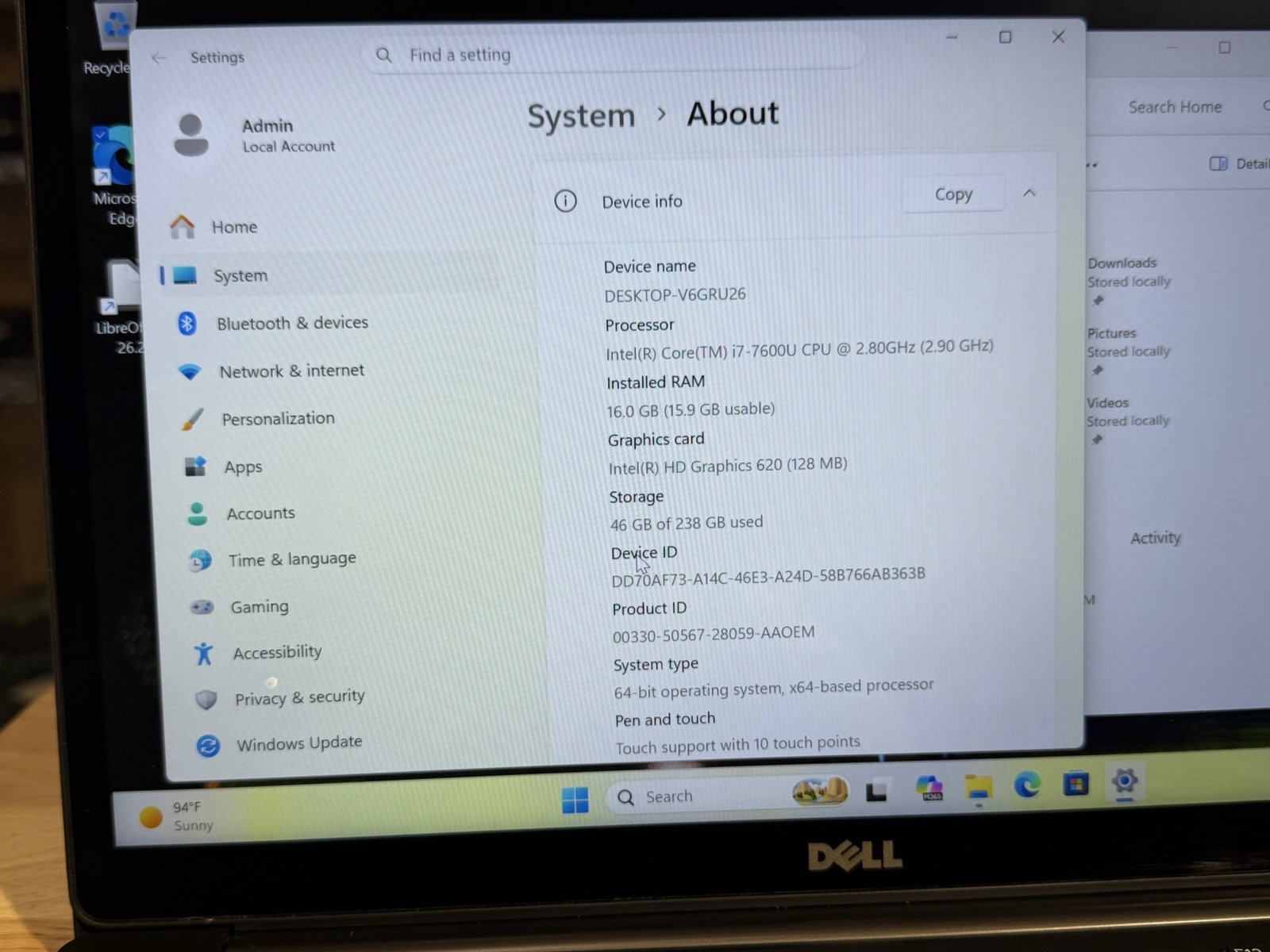The width and height of the screenshot is (1270, 952).
Task: Click the Windows Update sync icon
Action: coord(208,746)
